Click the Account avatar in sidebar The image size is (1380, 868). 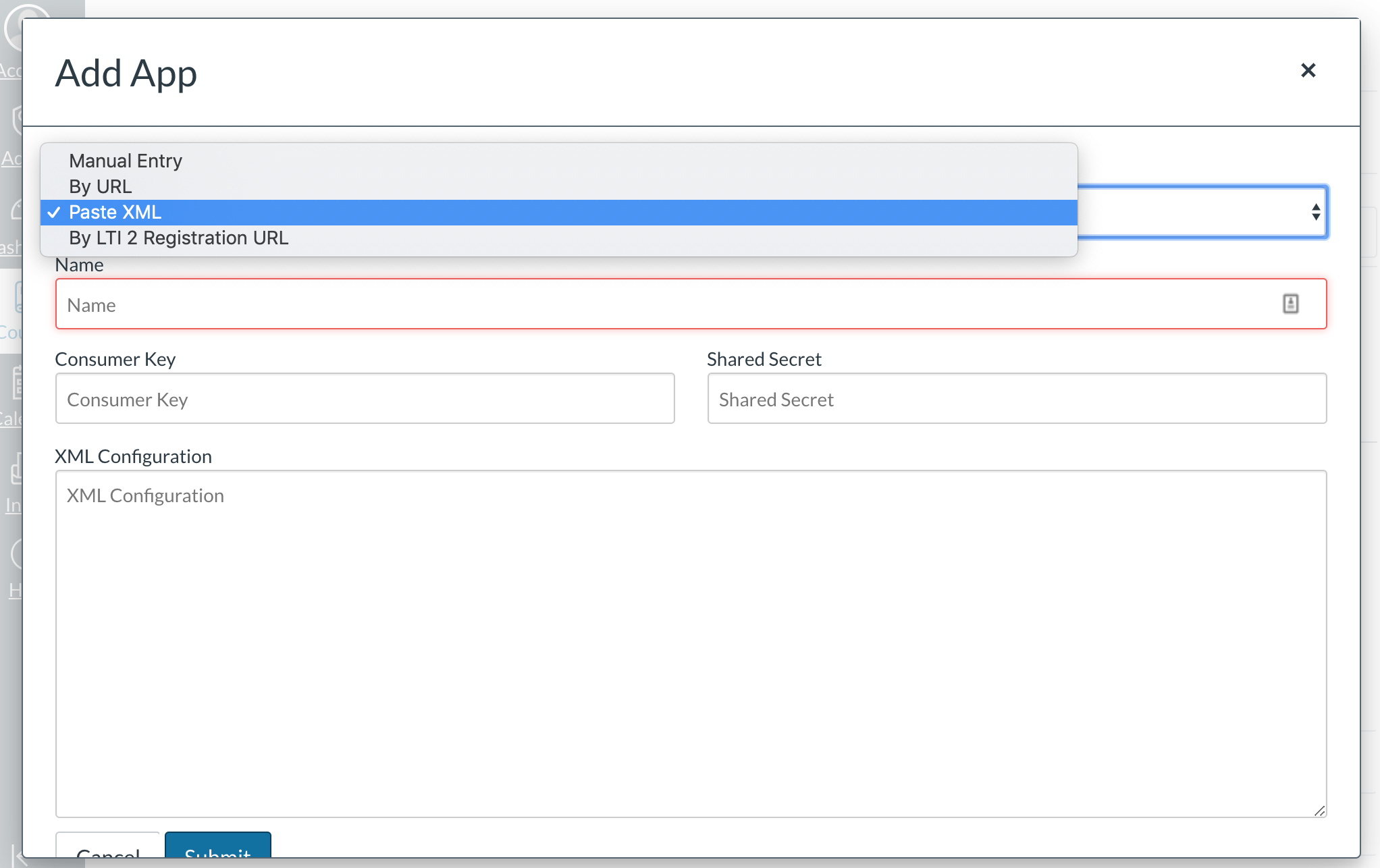(x=12, y=30)
